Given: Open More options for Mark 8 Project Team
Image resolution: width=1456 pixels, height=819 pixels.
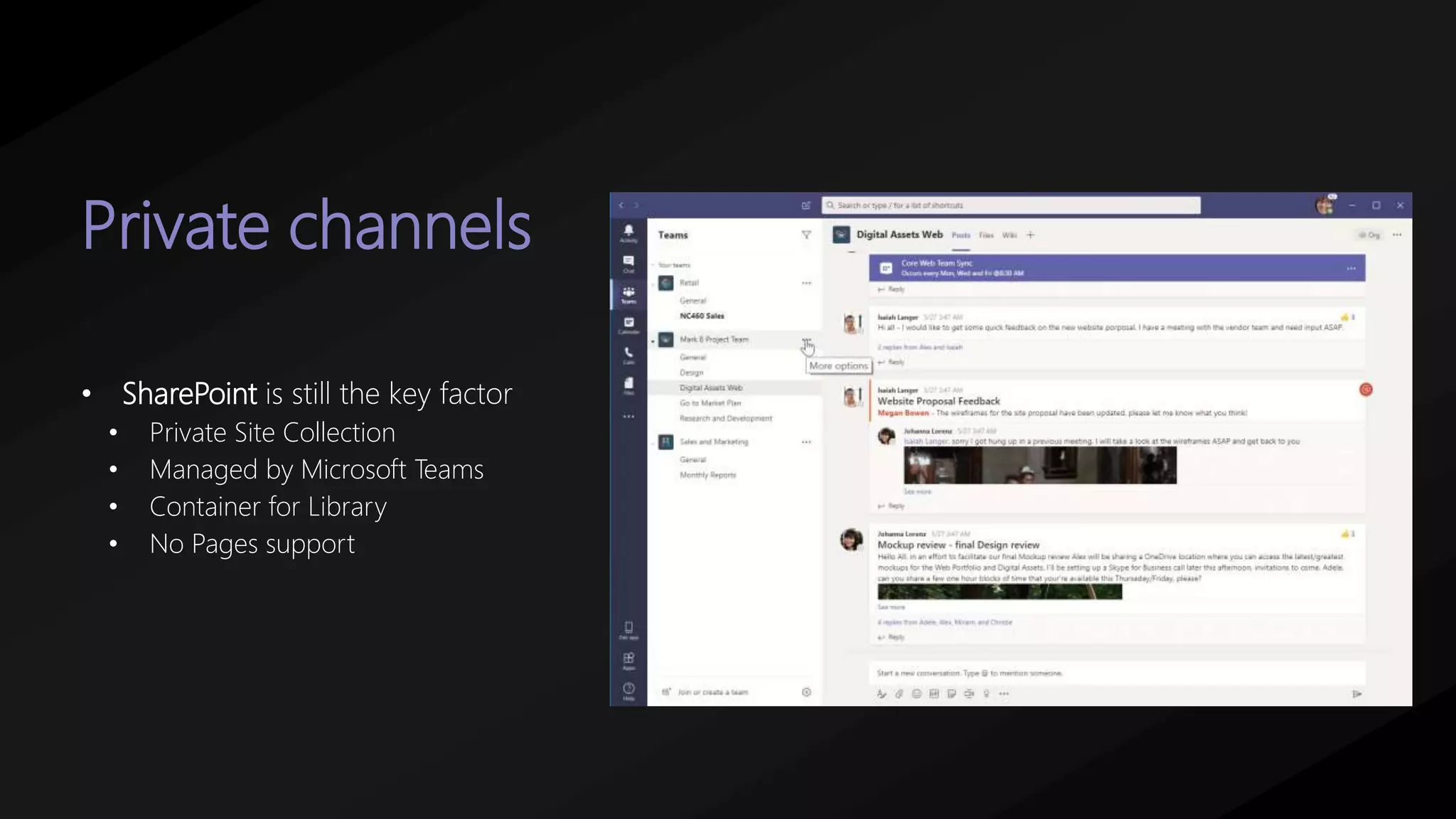Looking at the screenshot, I should (806, 341).
